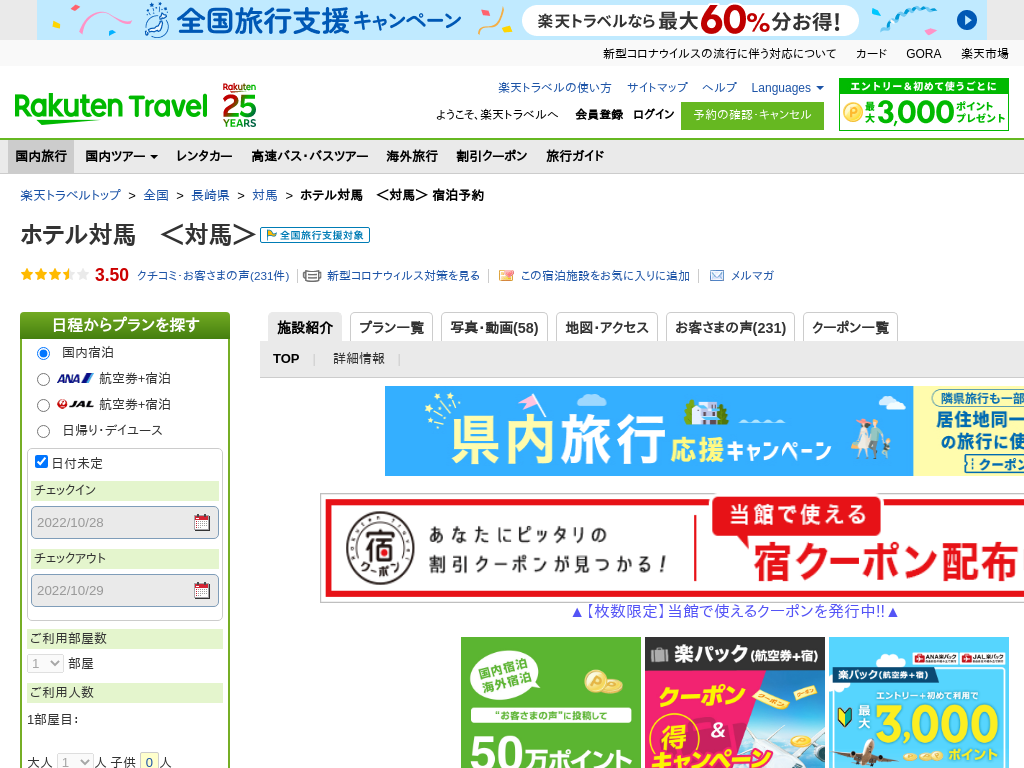The width and height of the screenshot is (1024, 768).
Task: Open the 部屋 room count dropdown
Action: point(45,664)
